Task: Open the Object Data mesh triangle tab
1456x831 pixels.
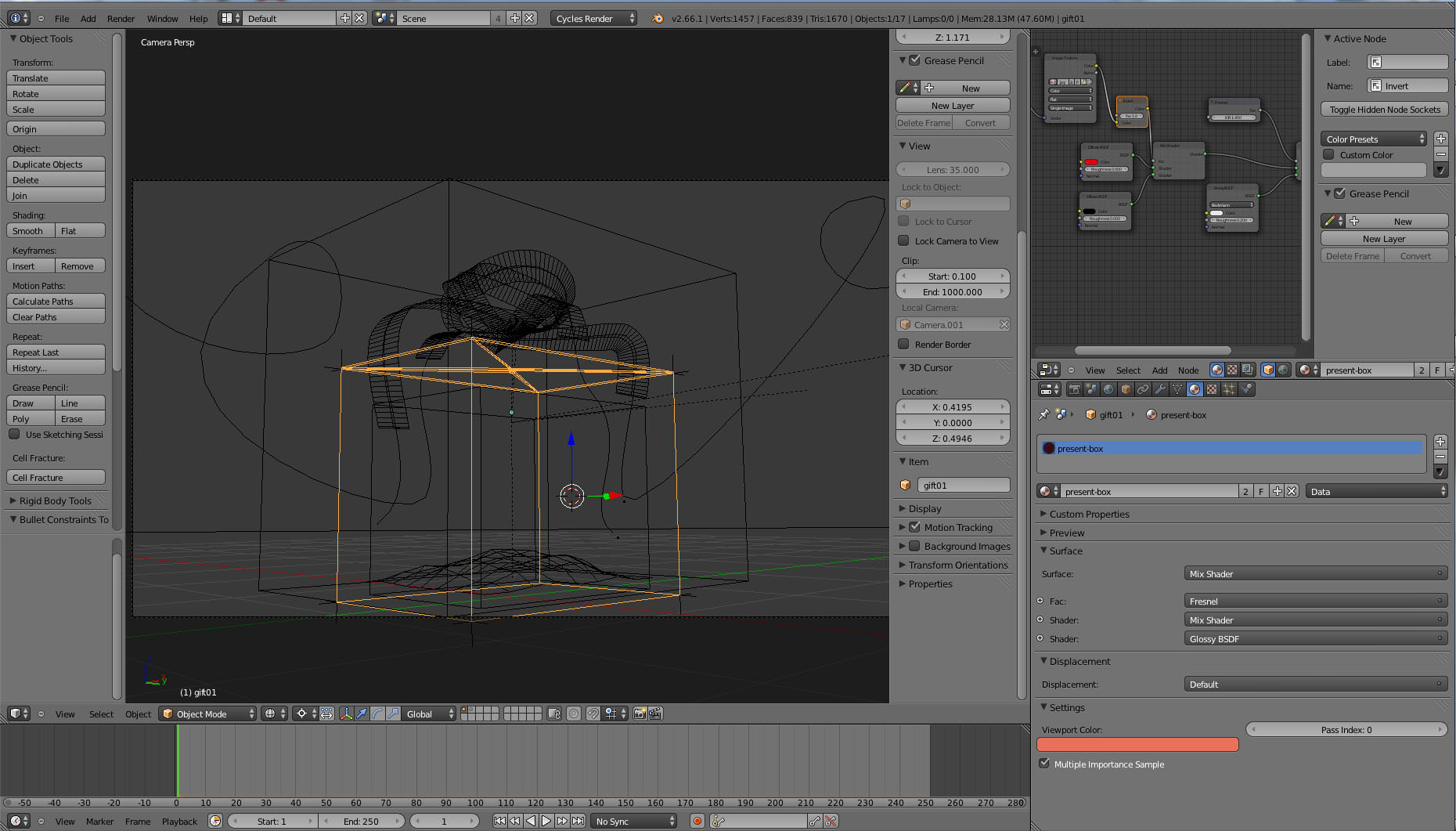Action: click(x=1177, y=389)
